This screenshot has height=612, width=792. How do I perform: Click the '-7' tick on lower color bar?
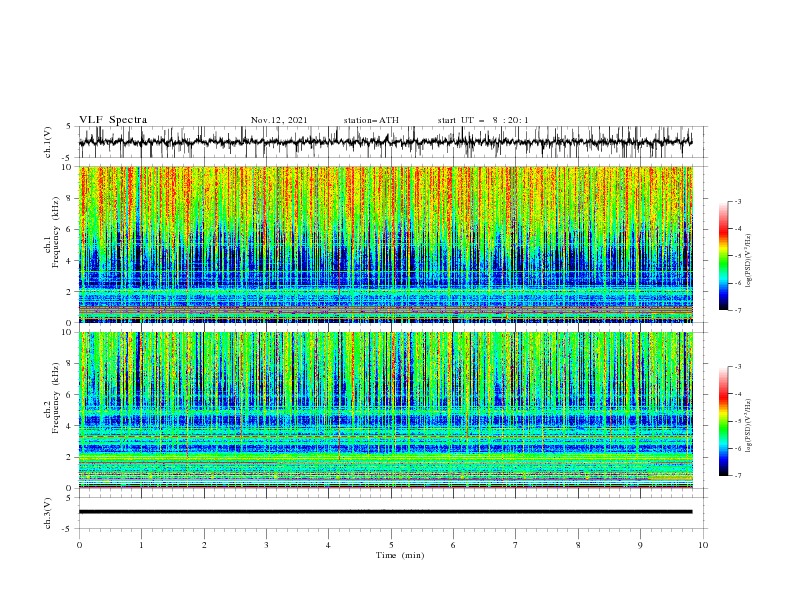coord(737,476)
